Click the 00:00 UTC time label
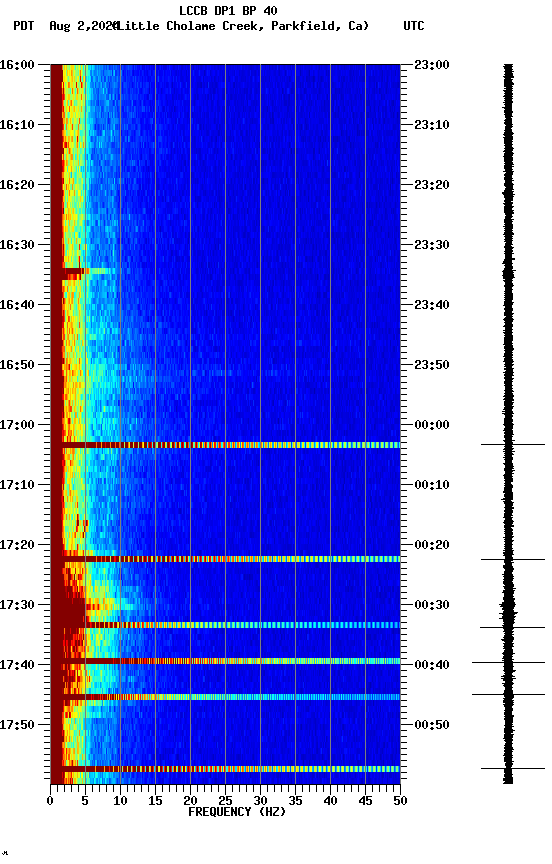The image size is (552, 864). pyautogui.click(x=432, y=425)
